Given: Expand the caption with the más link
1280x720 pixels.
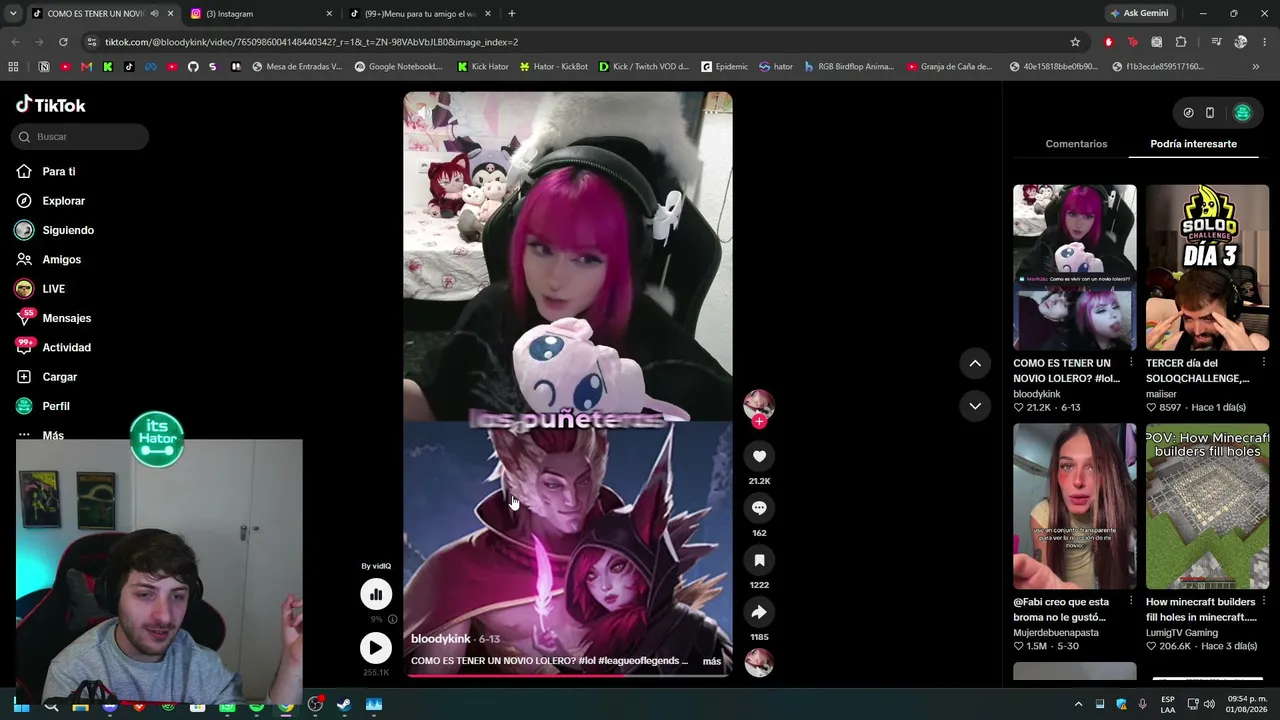Looking at the screenshot, I should [x=712, y=661].
